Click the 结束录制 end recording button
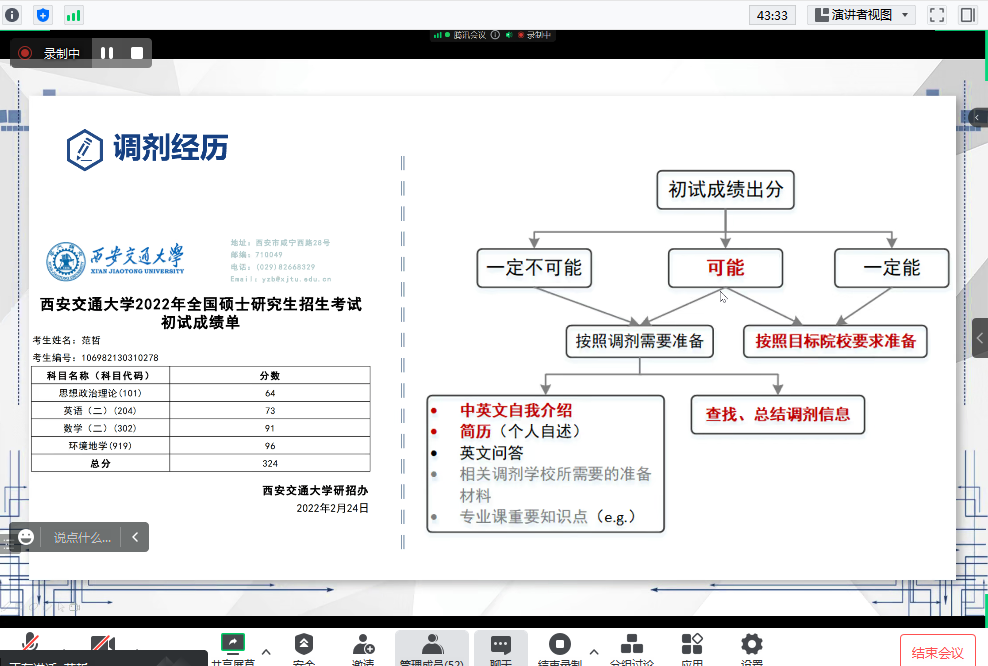 (x=560, y=649)
